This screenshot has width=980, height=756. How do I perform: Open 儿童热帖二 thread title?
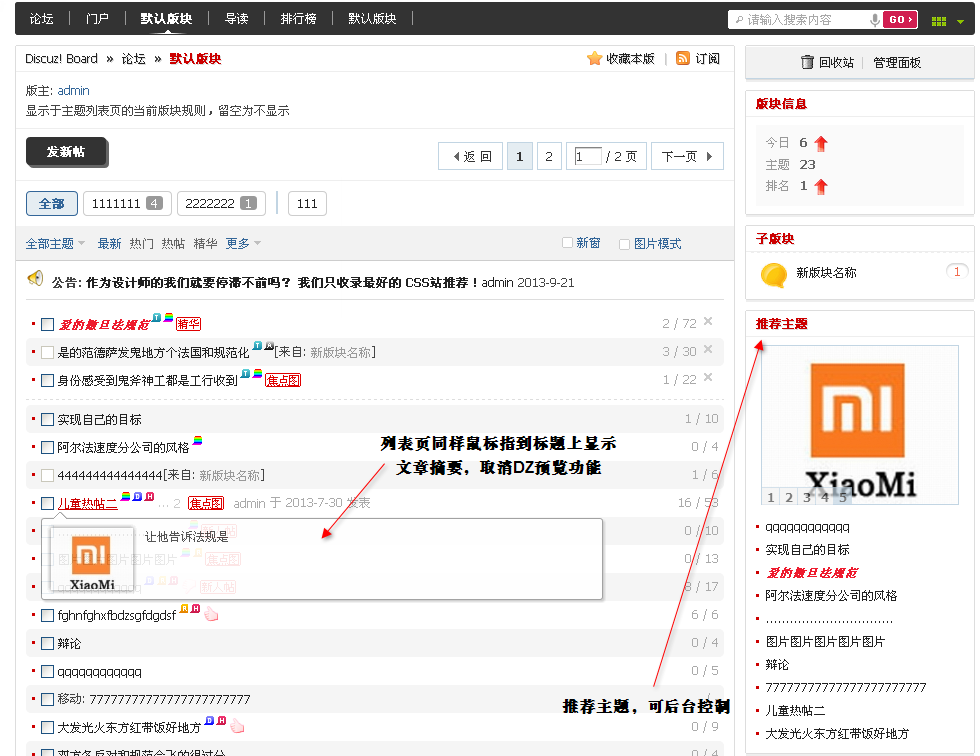[x=88, y=504]
